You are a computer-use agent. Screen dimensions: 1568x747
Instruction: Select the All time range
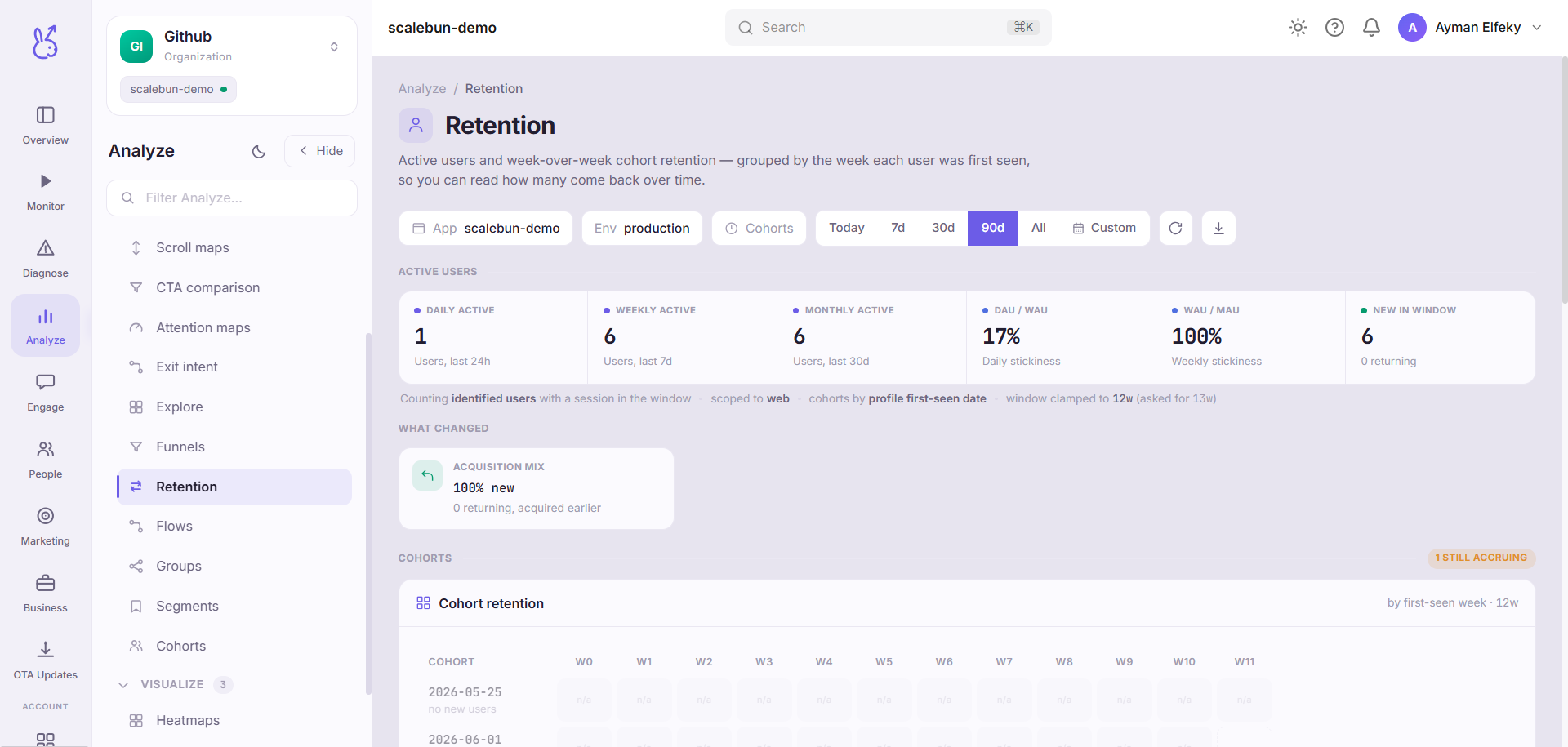tap(1038, 229)
